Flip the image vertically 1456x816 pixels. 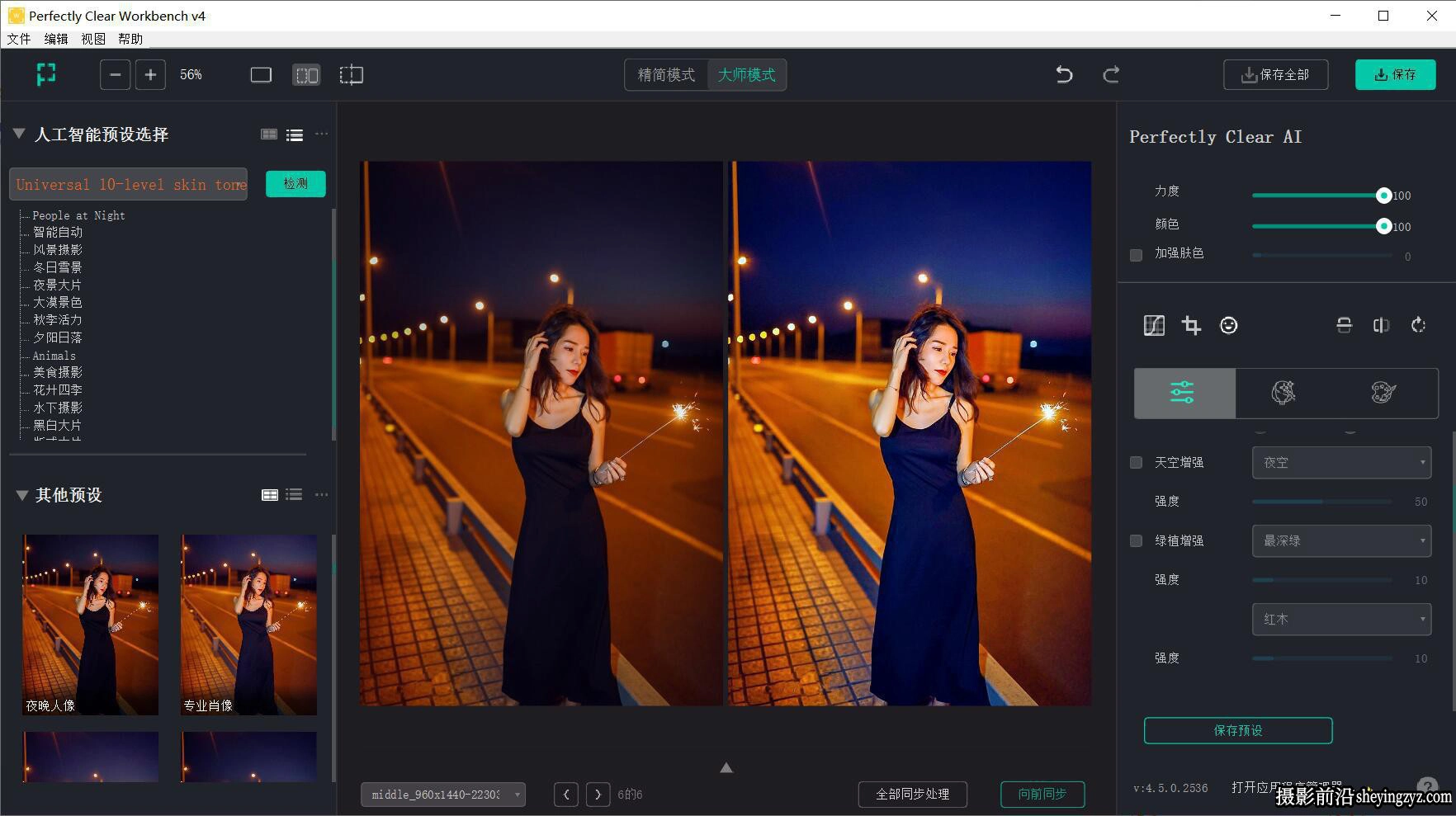[x=1345, y=325]
